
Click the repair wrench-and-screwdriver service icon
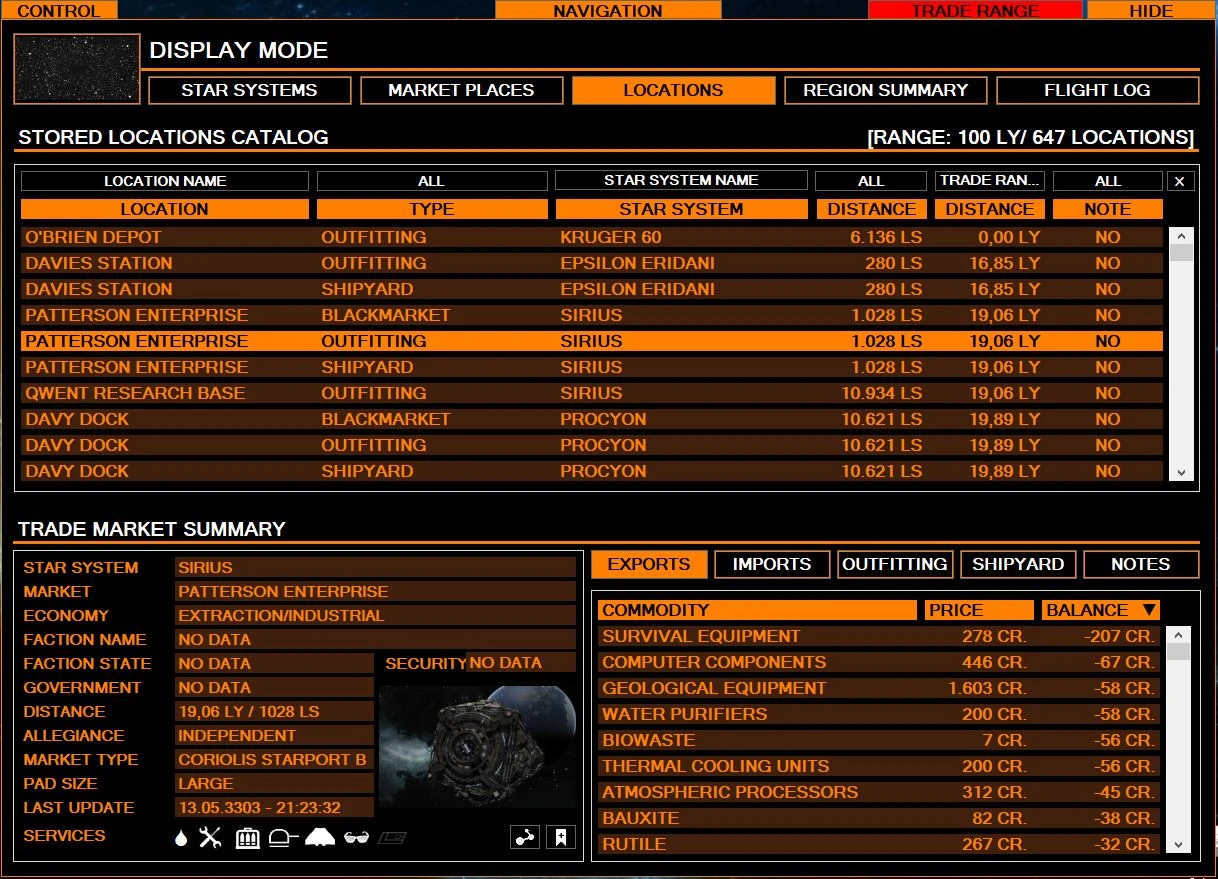point(210,837)
